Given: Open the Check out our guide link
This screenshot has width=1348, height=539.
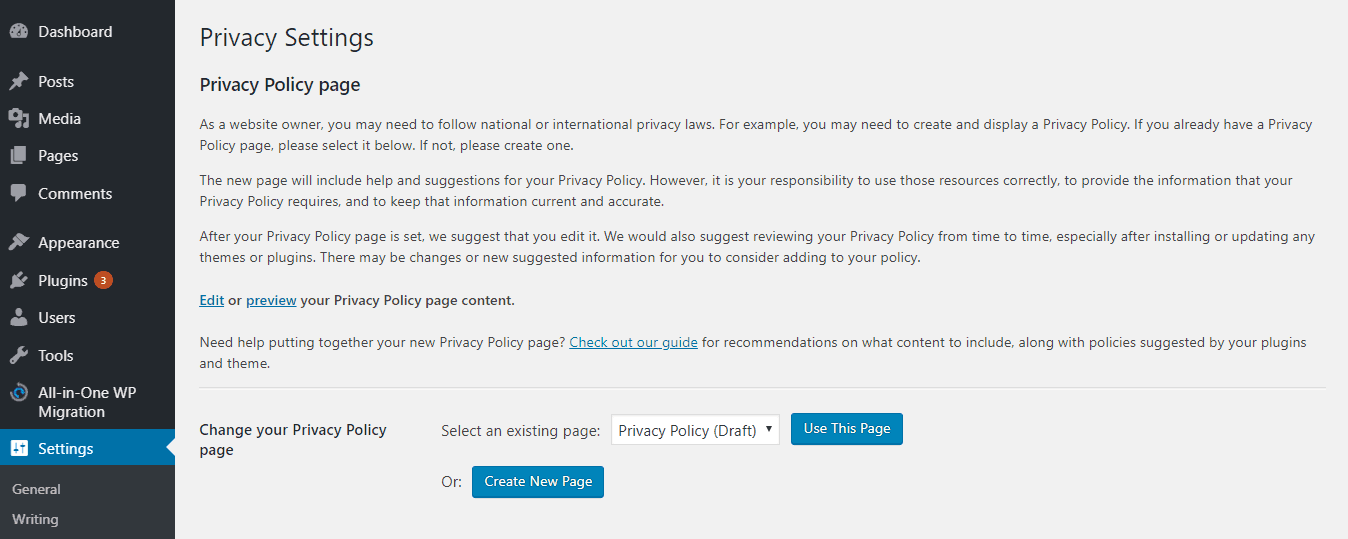Looking at the screenshot, I should pos(634,342).
